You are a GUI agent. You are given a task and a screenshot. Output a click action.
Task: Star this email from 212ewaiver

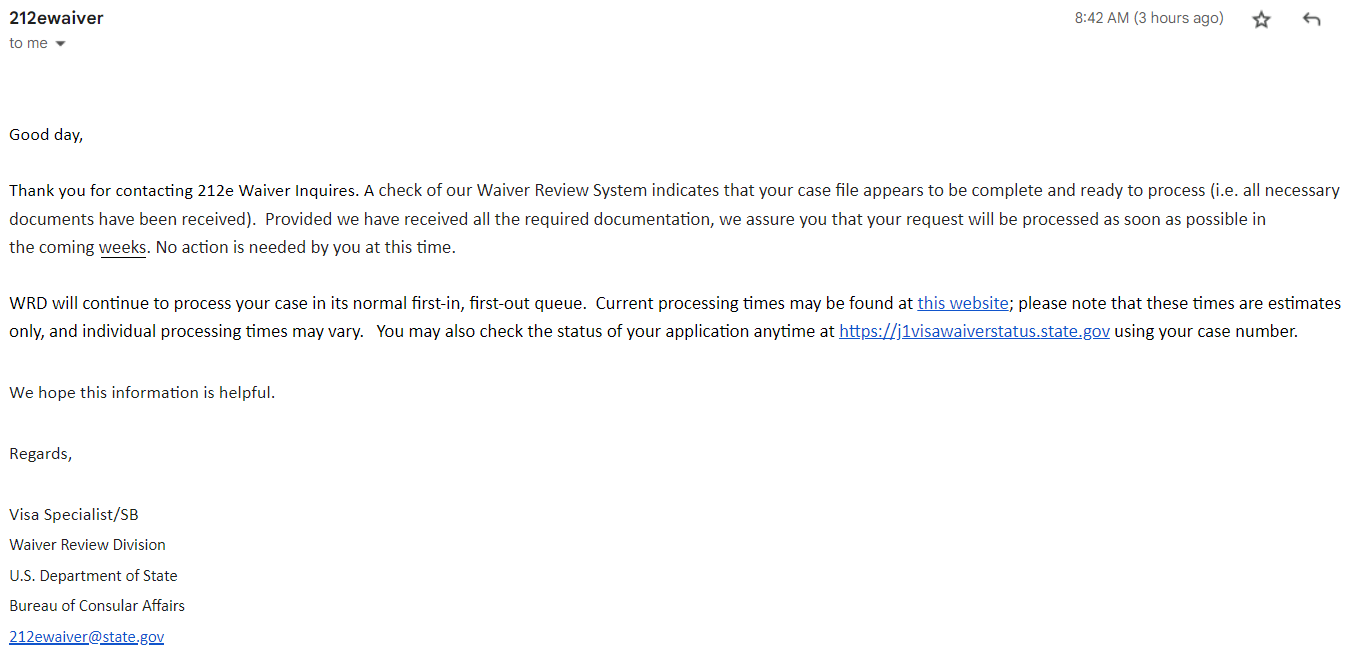click(x=1261, y=19)
